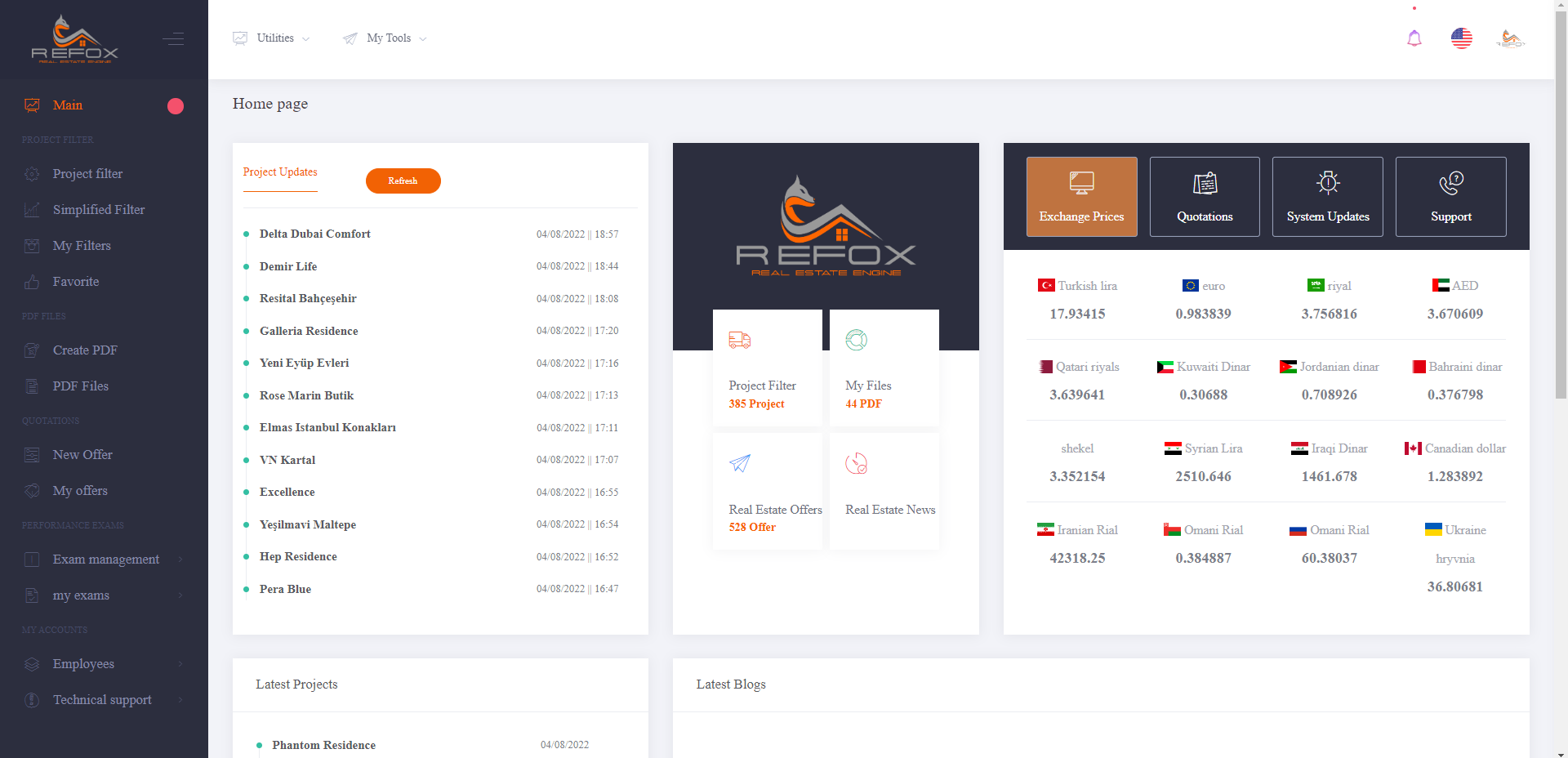Click the Refresh button
Image resolution: width=1568 pixels, height=758 pixels.
coord(403,181)
